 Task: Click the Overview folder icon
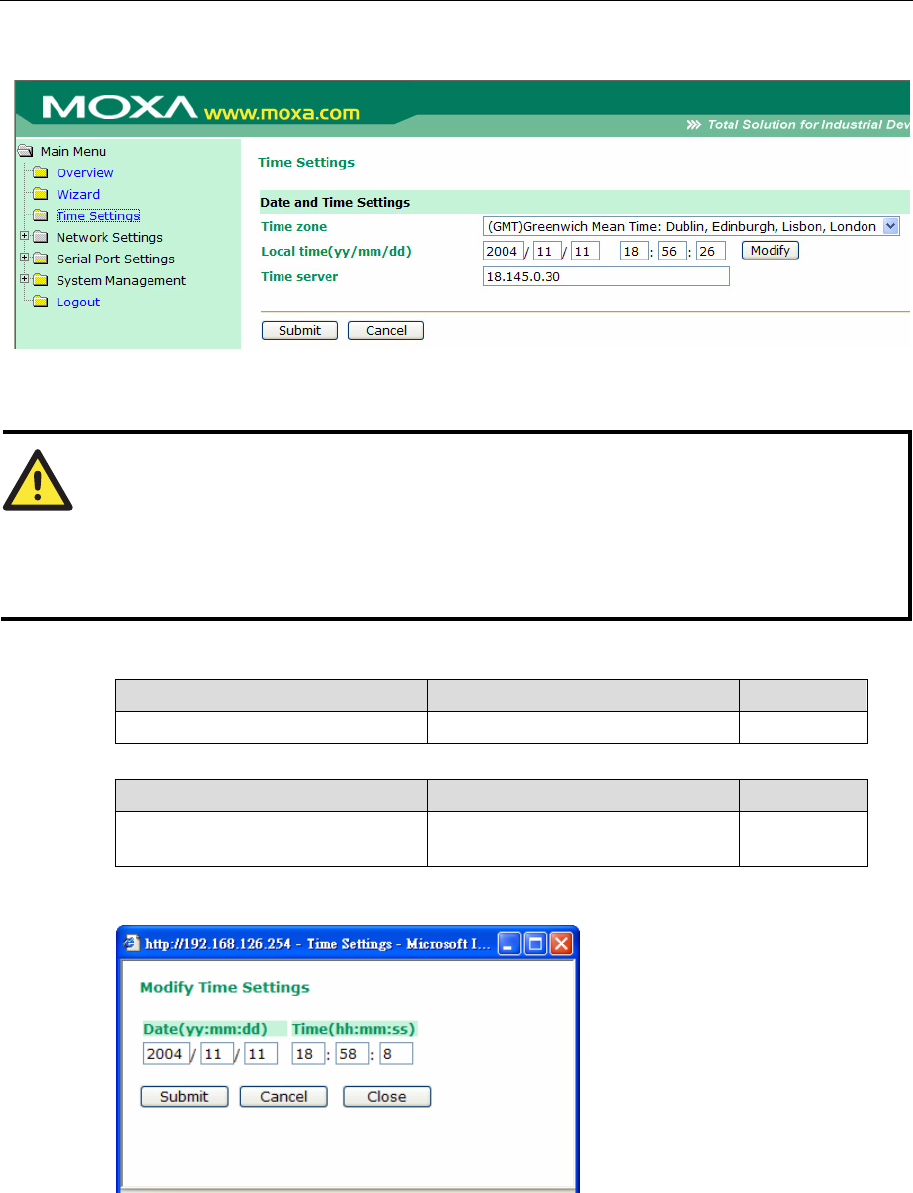41,173
